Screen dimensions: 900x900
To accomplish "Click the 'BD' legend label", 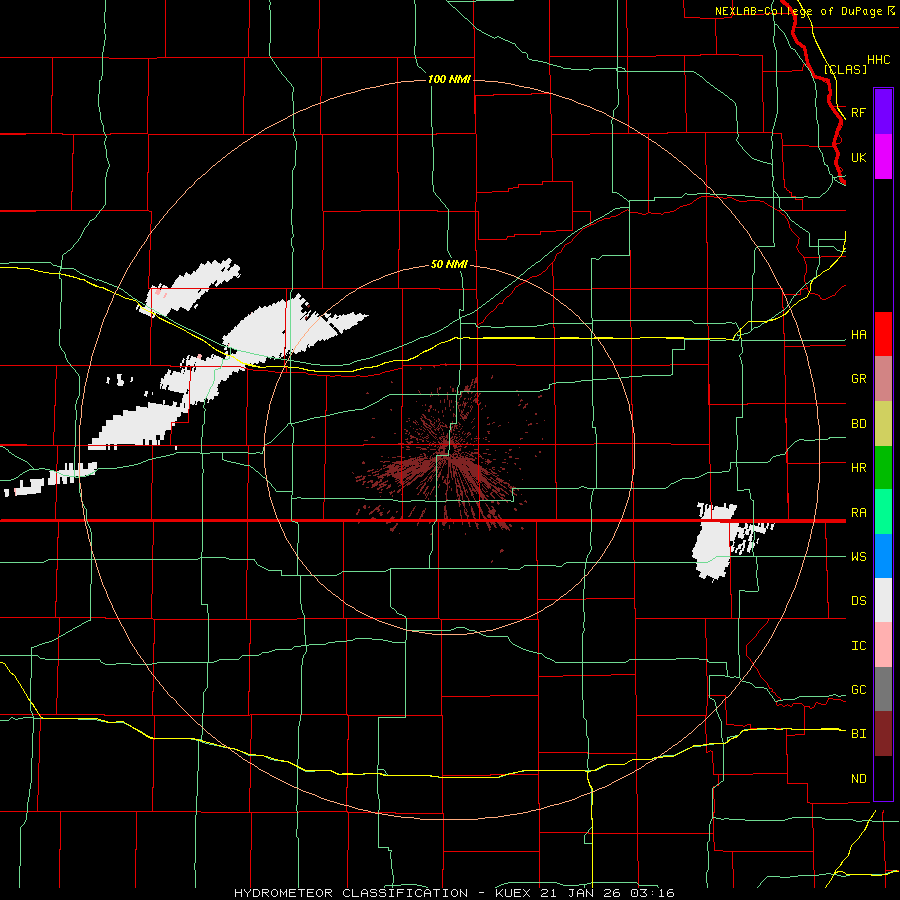I will click(x=859, y=424).
